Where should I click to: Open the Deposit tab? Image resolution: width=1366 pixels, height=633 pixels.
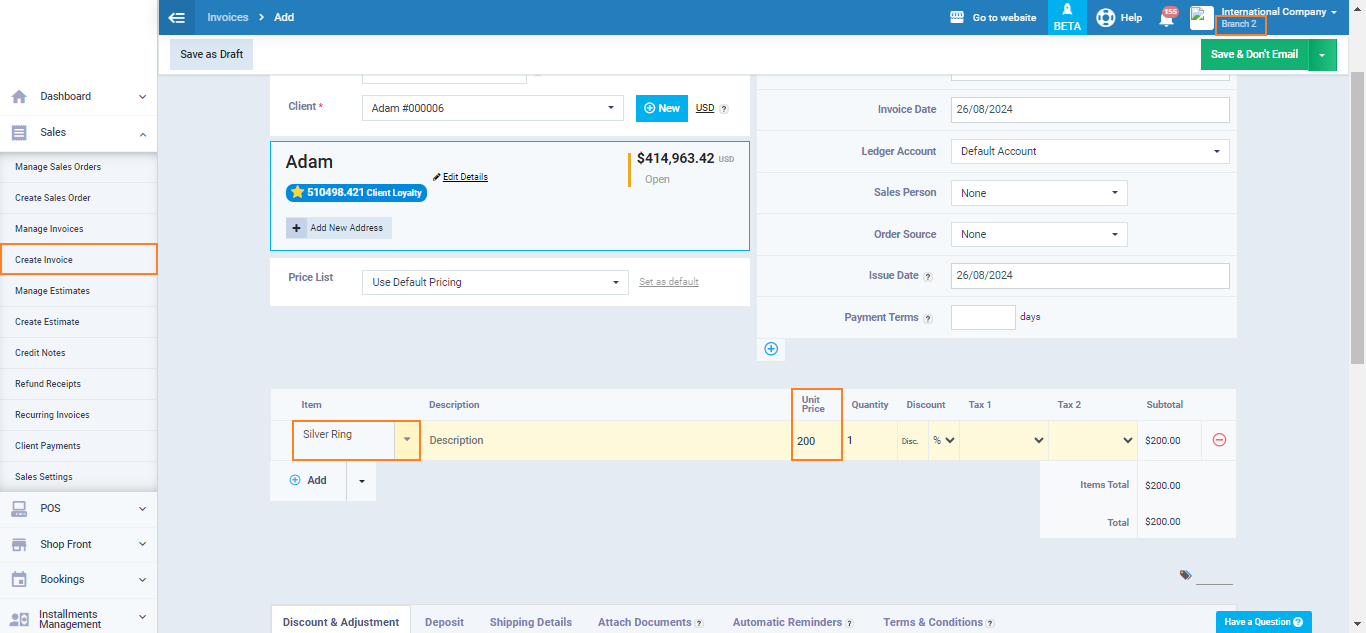tap(444, 622)
